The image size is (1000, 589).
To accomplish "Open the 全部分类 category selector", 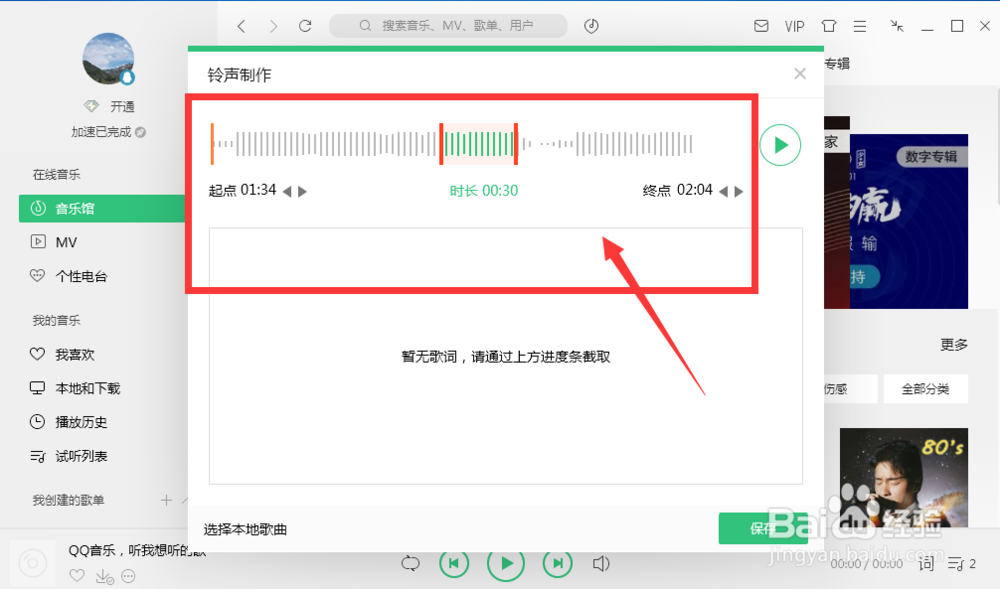I will tap(925, 389).
